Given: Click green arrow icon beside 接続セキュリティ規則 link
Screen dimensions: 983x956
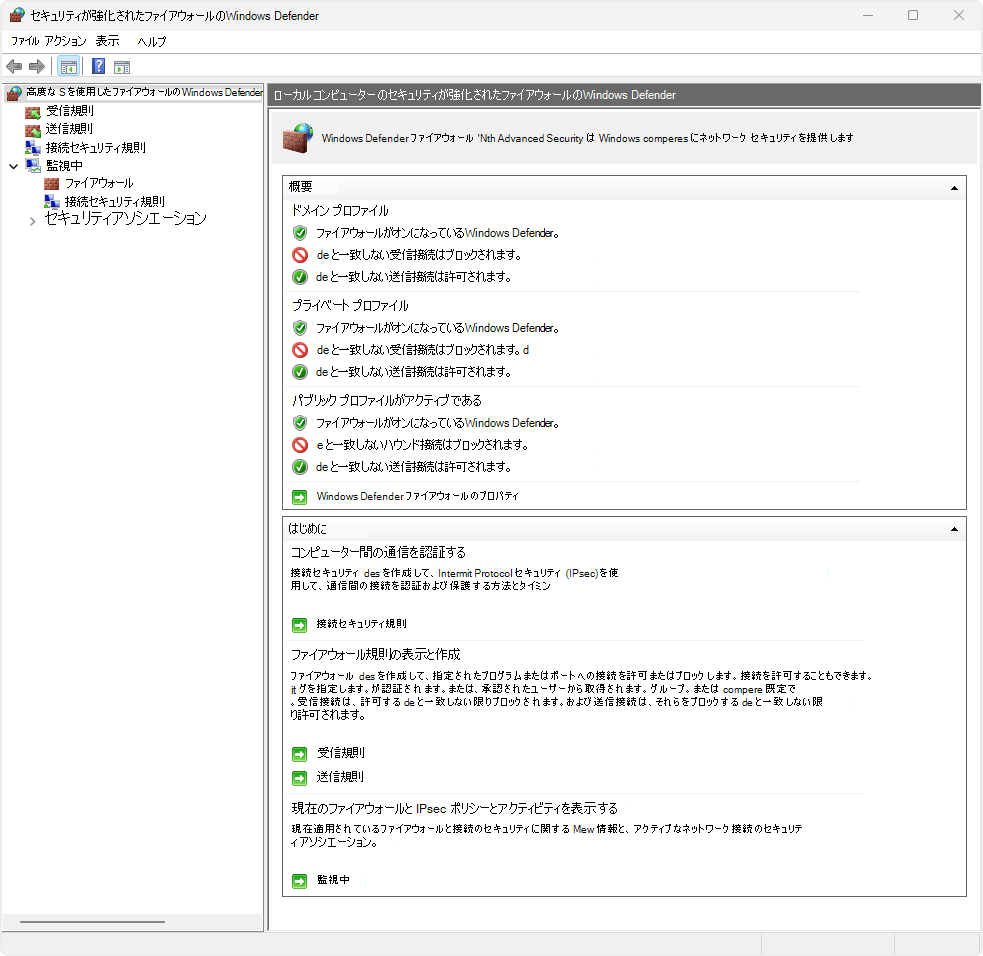Looking at the screenshot, I should point(300,625).
